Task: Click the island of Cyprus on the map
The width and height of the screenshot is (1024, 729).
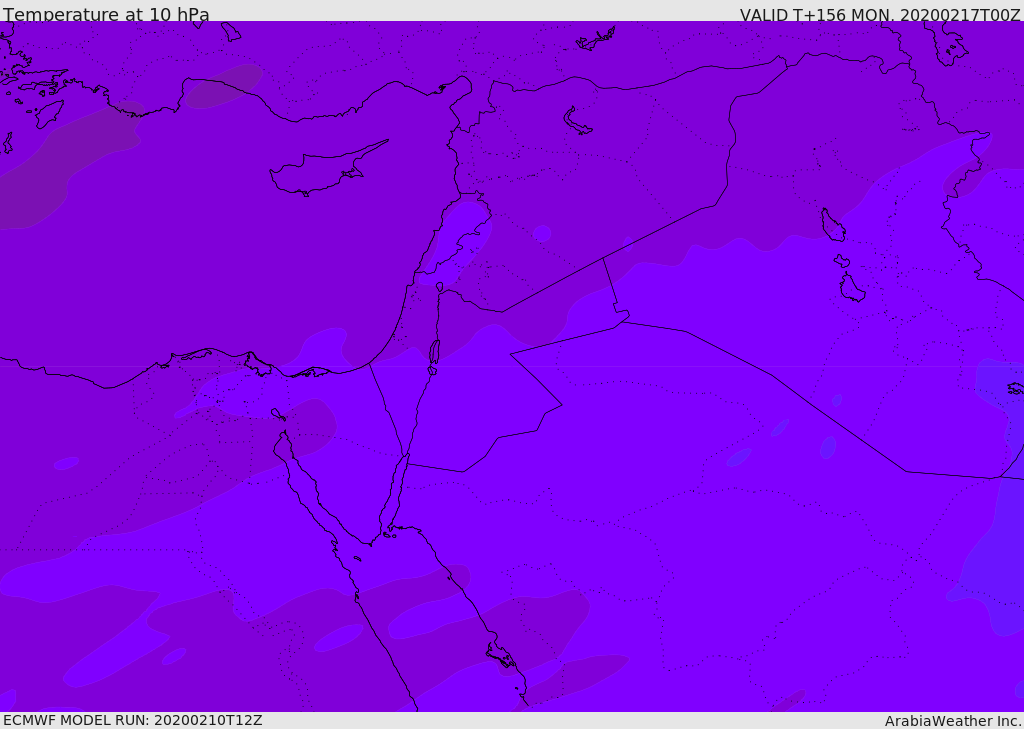Action: click(x=327, y=170)
